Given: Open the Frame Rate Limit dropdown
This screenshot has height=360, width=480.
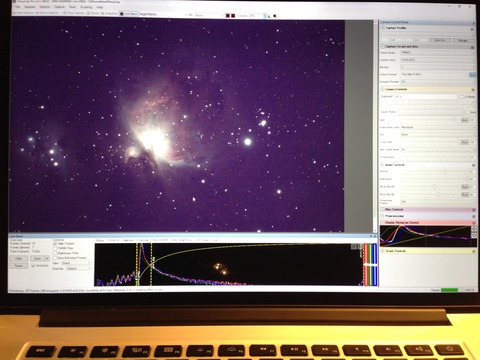Looking at the screenshot, I should (438, 127).
